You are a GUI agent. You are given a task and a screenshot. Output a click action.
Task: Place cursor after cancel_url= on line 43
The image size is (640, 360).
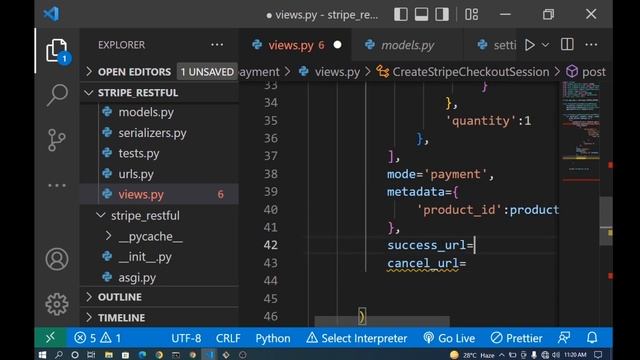coord(467,263)
